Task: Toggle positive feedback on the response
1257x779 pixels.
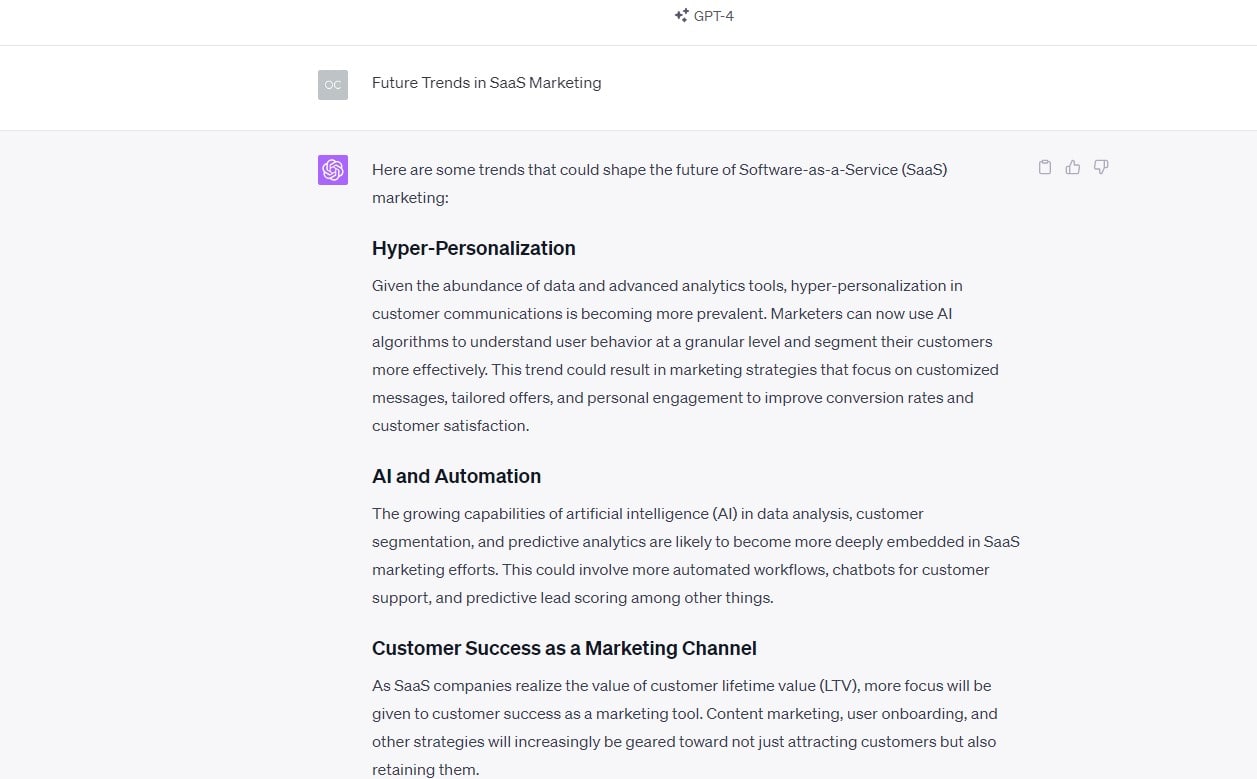Action: pos(1072,167)
